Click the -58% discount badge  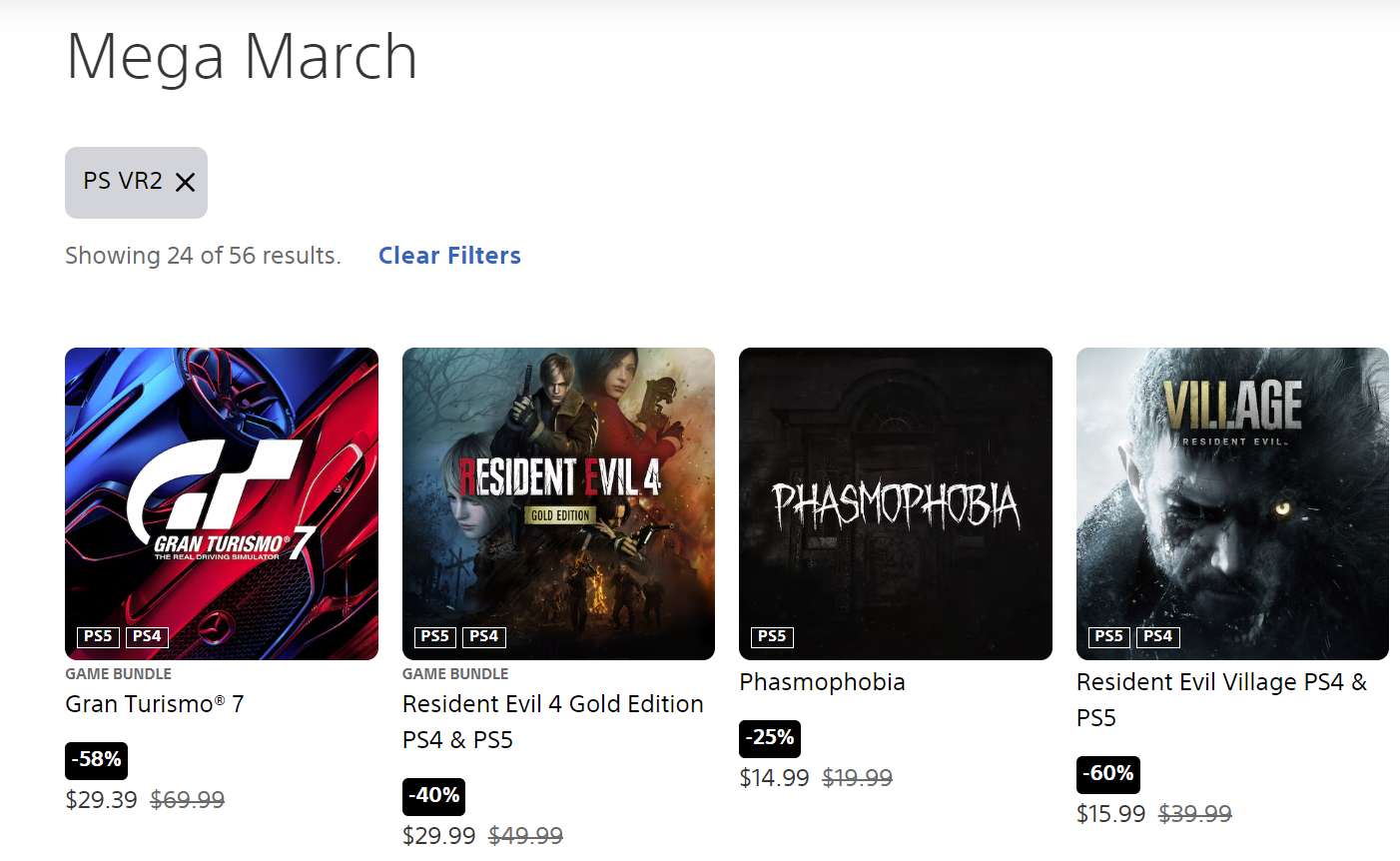[x=96, y=760]
